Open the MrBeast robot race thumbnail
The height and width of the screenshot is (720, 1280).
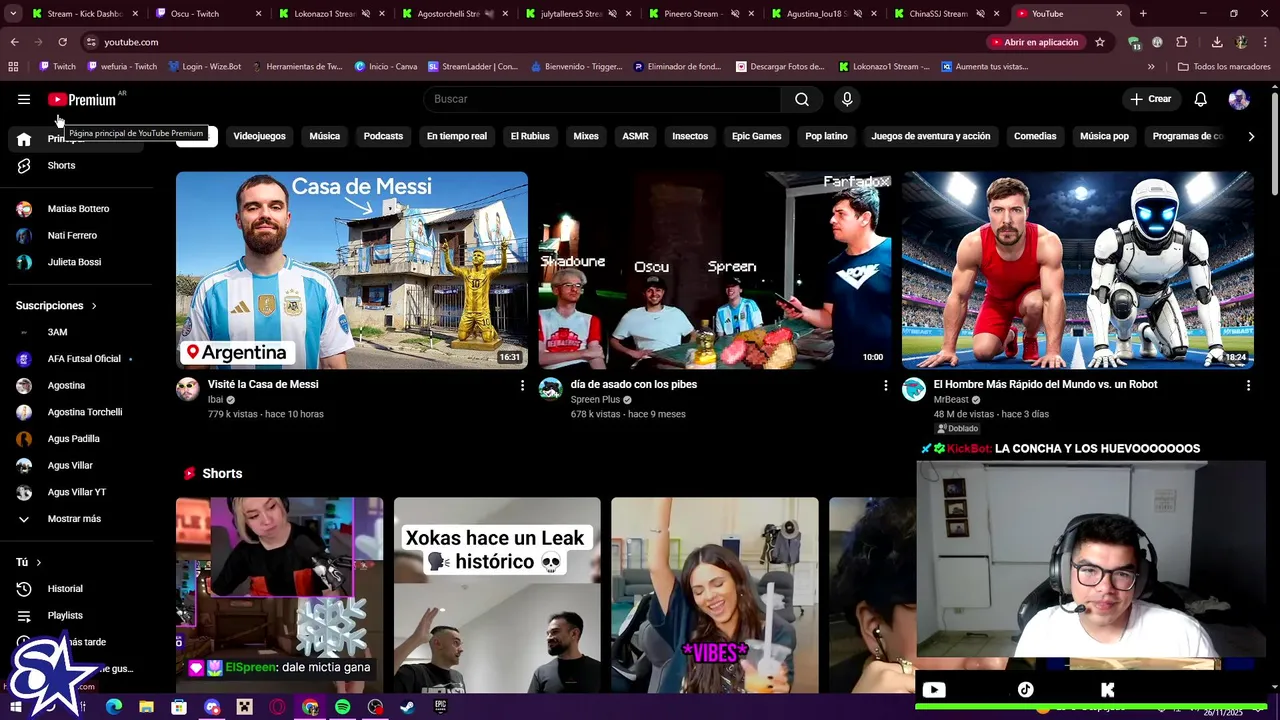[1078, 270]
